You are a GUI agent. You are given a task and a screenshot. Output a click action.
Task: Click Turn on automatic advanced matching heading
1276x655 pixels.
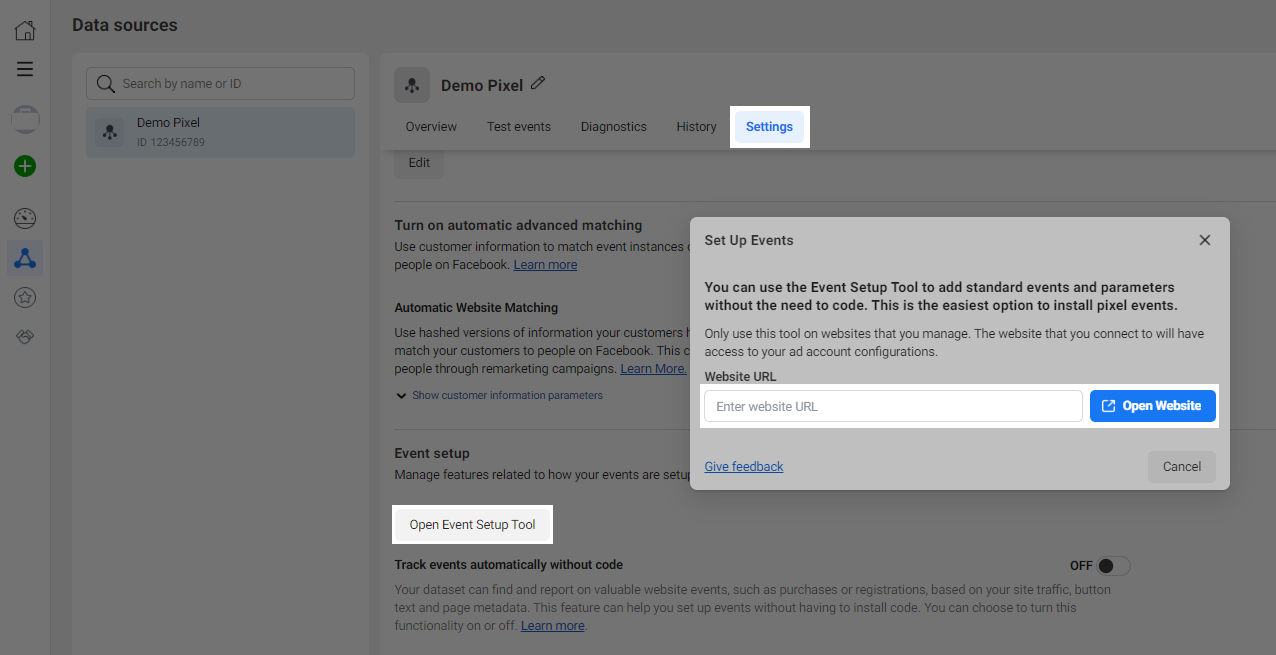click(x=519, y=225)
